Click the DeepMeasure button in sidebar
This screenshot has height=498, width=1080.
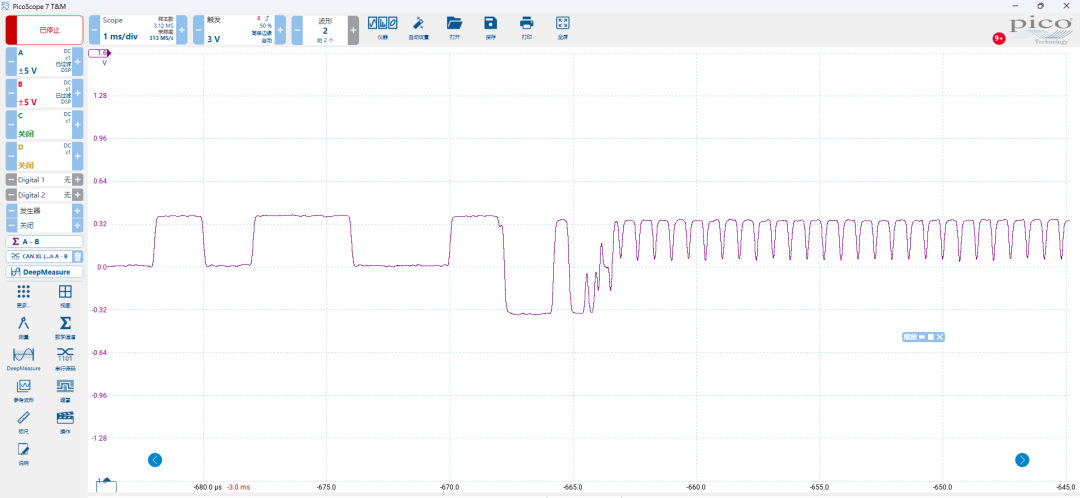click(44, 271)
